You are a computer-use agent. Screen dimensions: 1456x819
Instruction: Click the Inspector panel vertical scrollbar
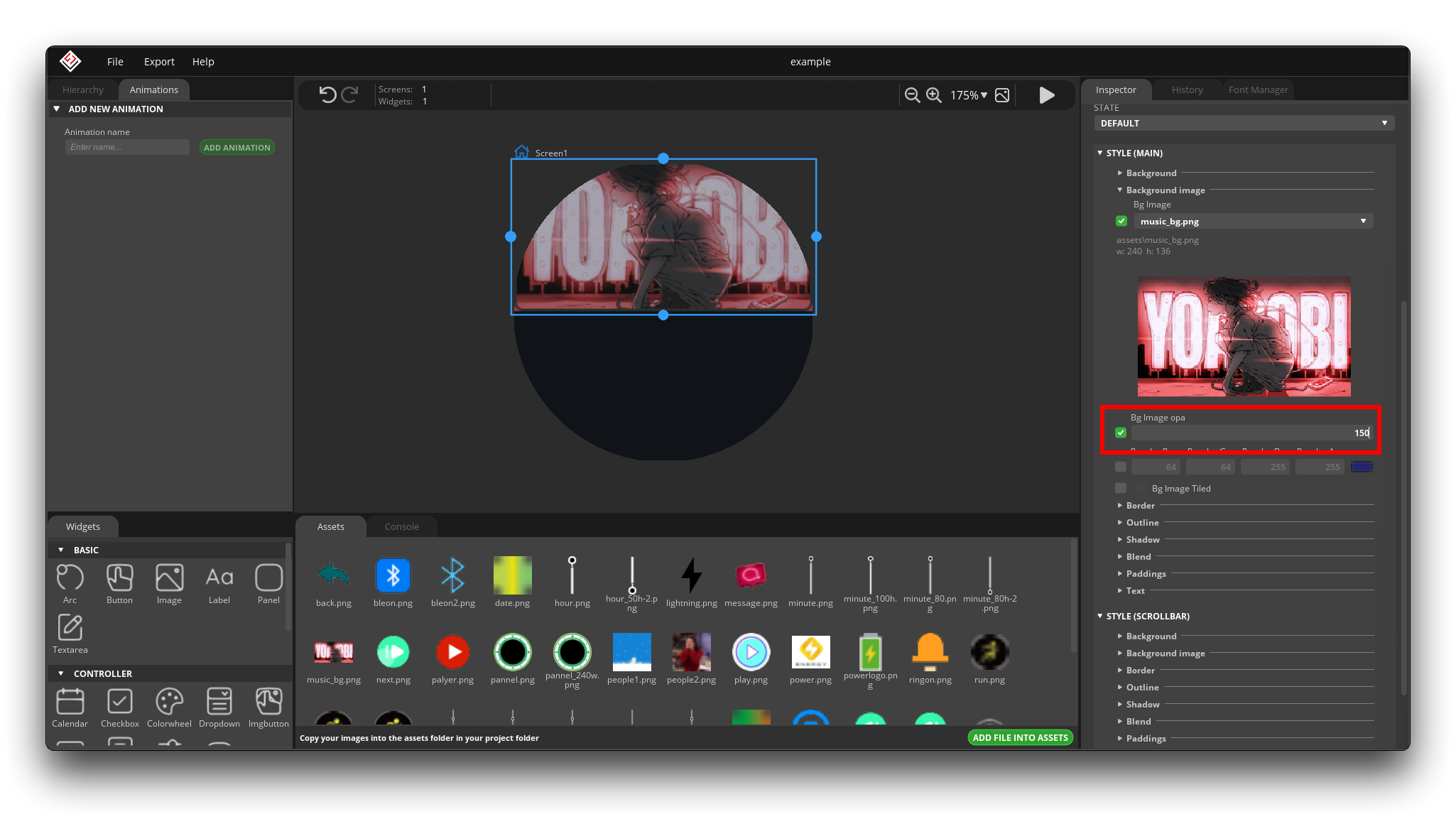pyautogui.click(x=1403, y=497)
